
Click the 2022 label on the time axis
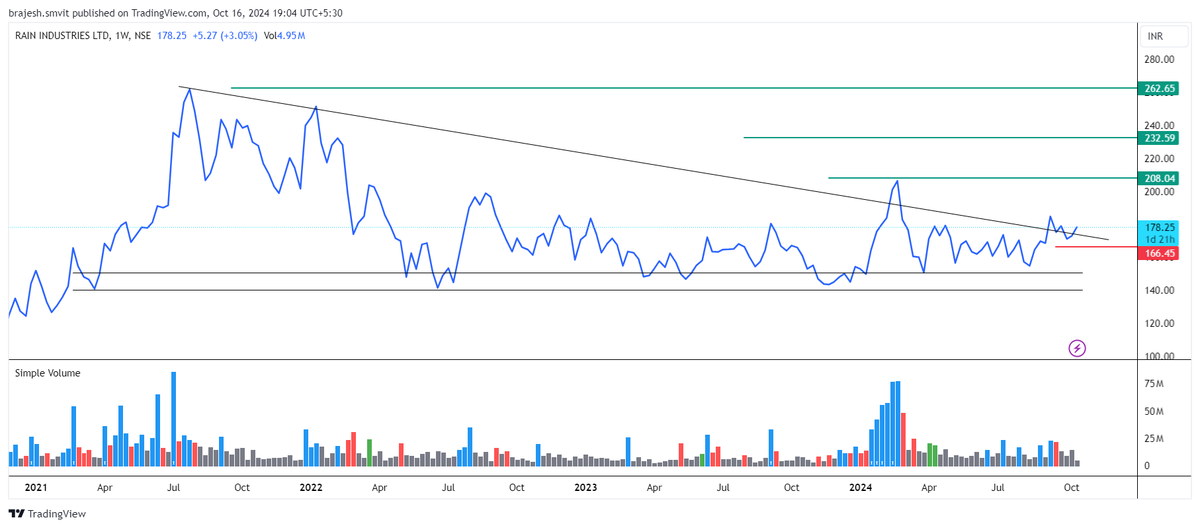(311, 487)
